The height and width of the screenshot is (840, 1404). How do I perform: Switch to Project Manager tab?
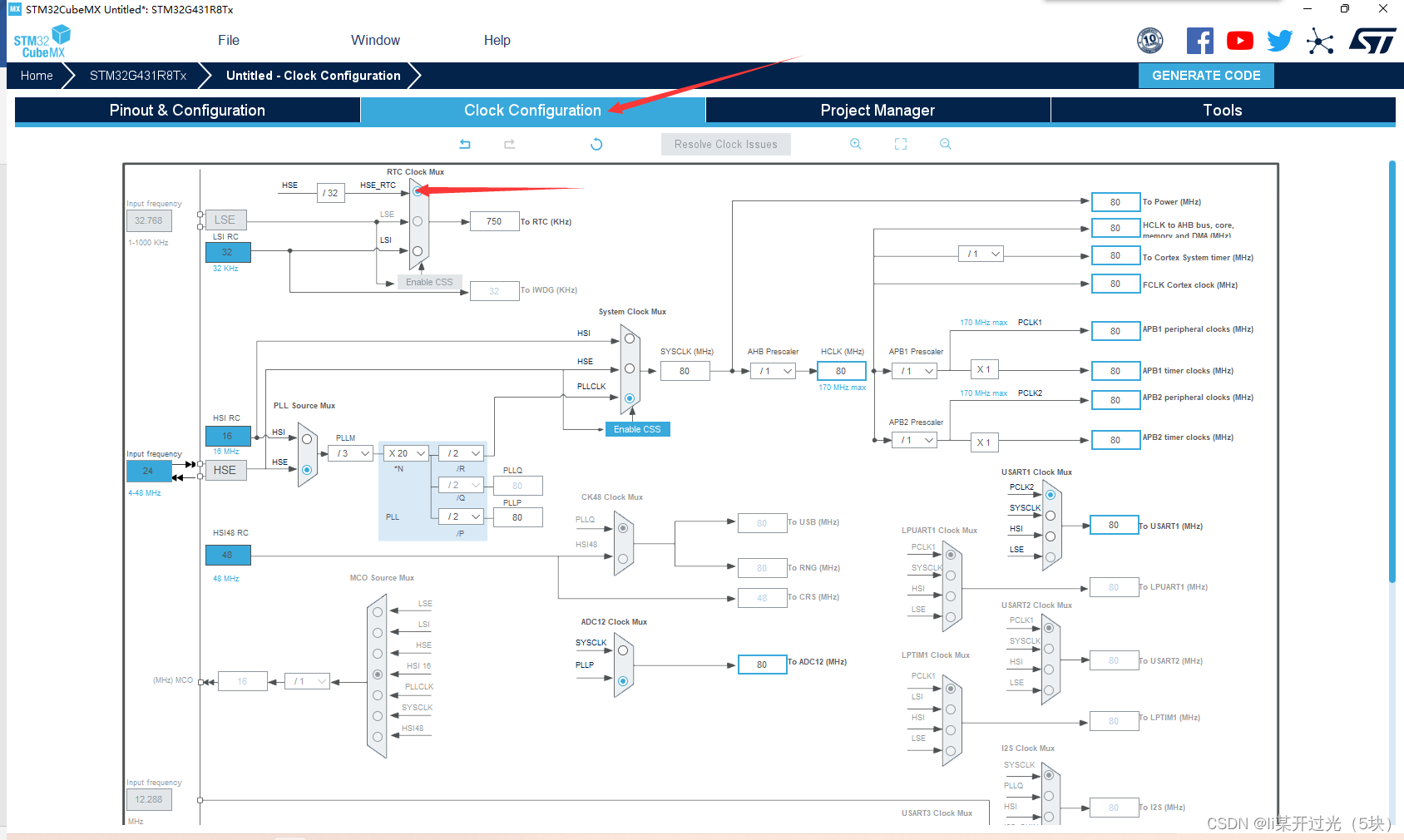[x=877, y=110]
